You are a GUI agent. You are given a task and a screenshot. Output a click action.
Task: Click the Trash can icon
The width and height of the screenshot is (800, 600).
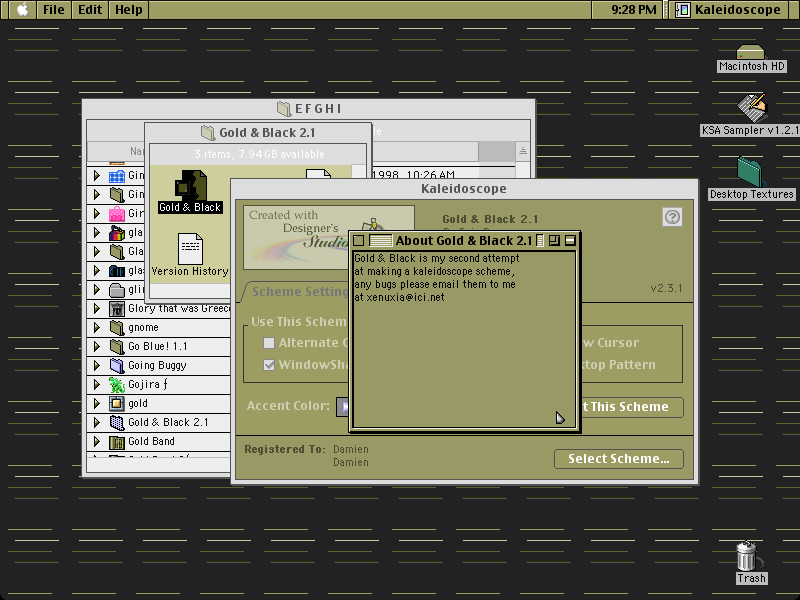(x=747, y=557)
